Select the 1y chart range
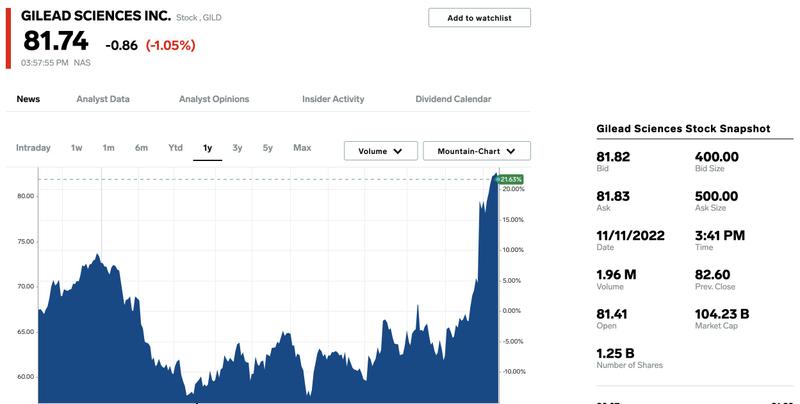This screenshot has width=800, height=404. (208, 148)
